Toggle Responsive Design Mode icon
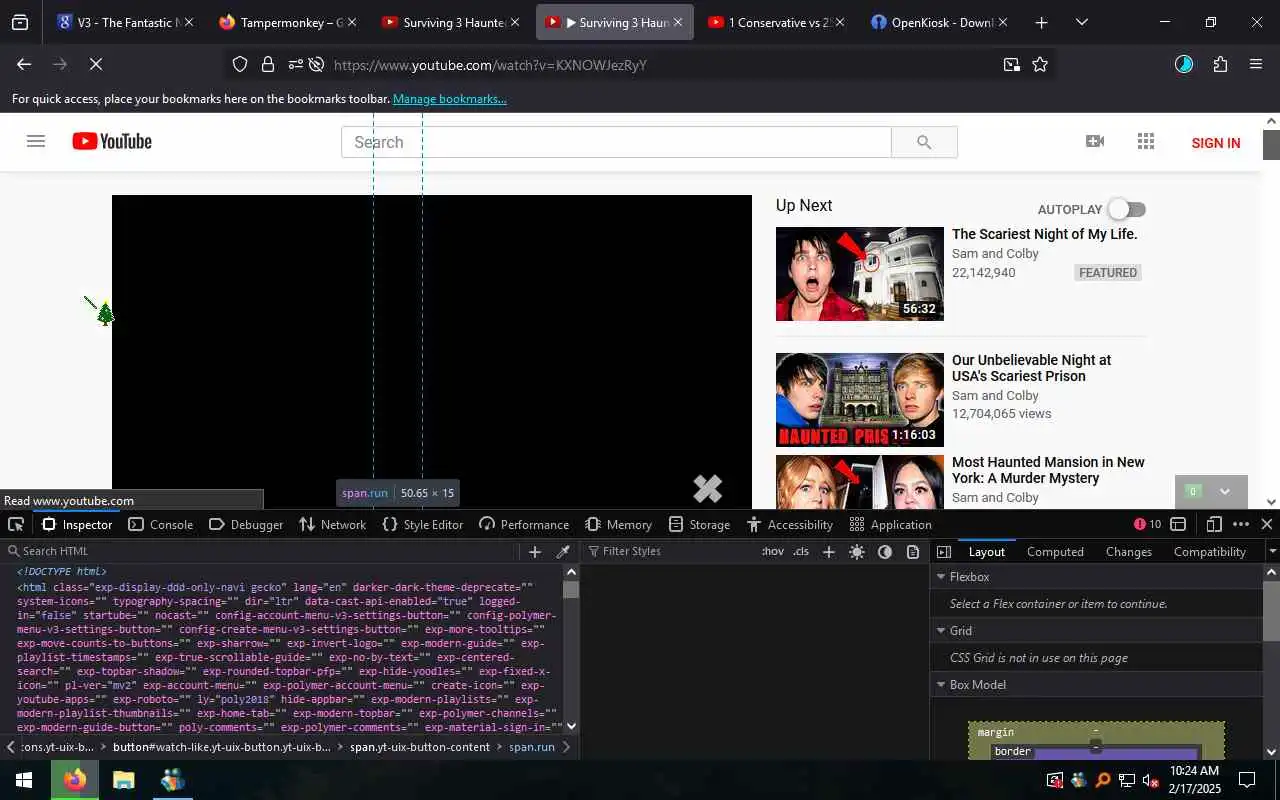This screenshot has height=800, width=1280. [1214, 524]
